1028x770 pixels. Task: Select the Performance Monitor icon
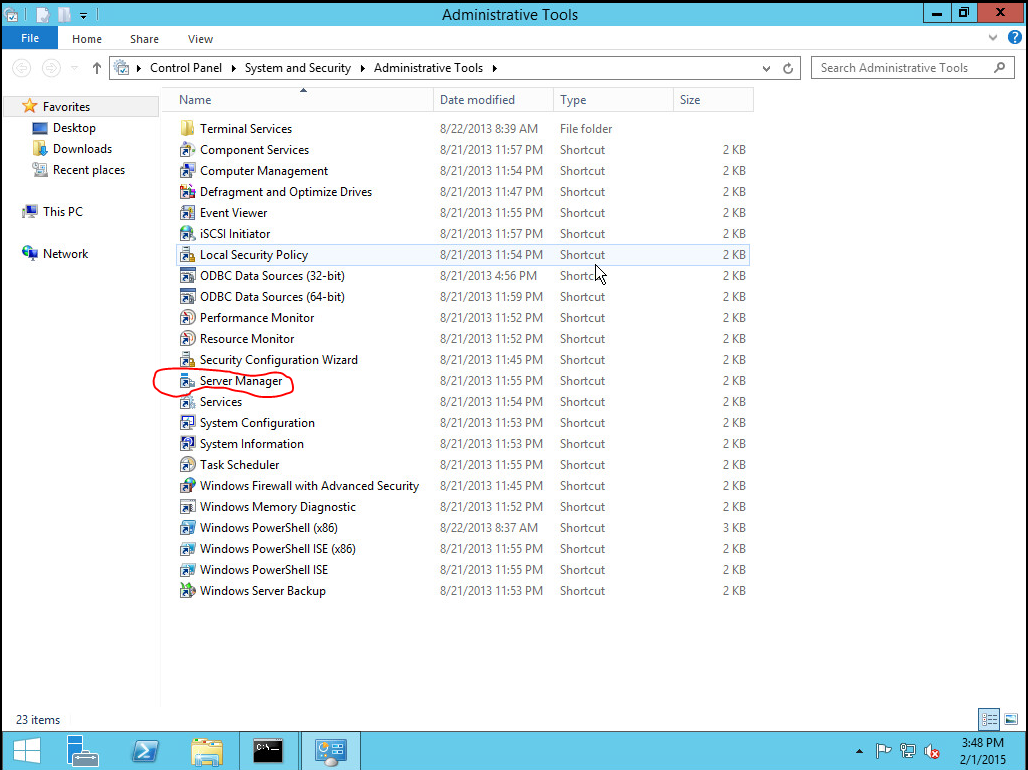click(187, 318)
